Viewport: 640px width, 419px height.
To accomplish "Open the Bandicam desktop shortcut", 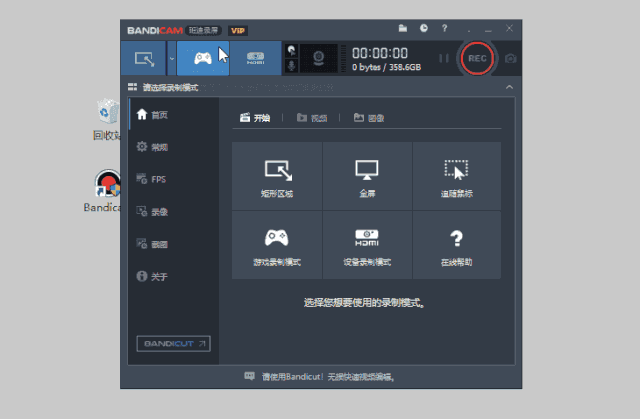I will pyautogui.click(x=104, y=191).
